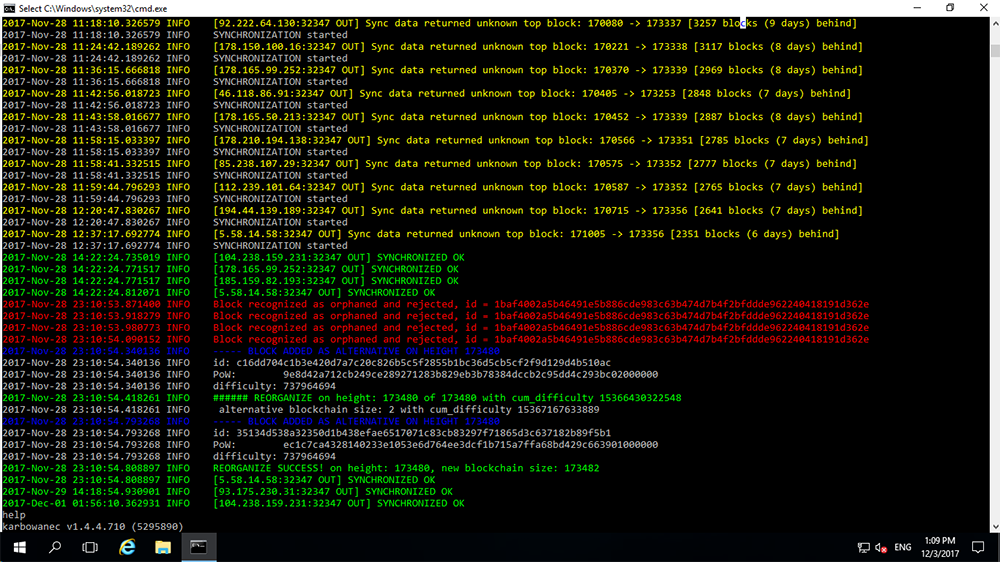Switch input language via ENG indicator
This screenshot has width=1000, height=562.
point(903,547)
